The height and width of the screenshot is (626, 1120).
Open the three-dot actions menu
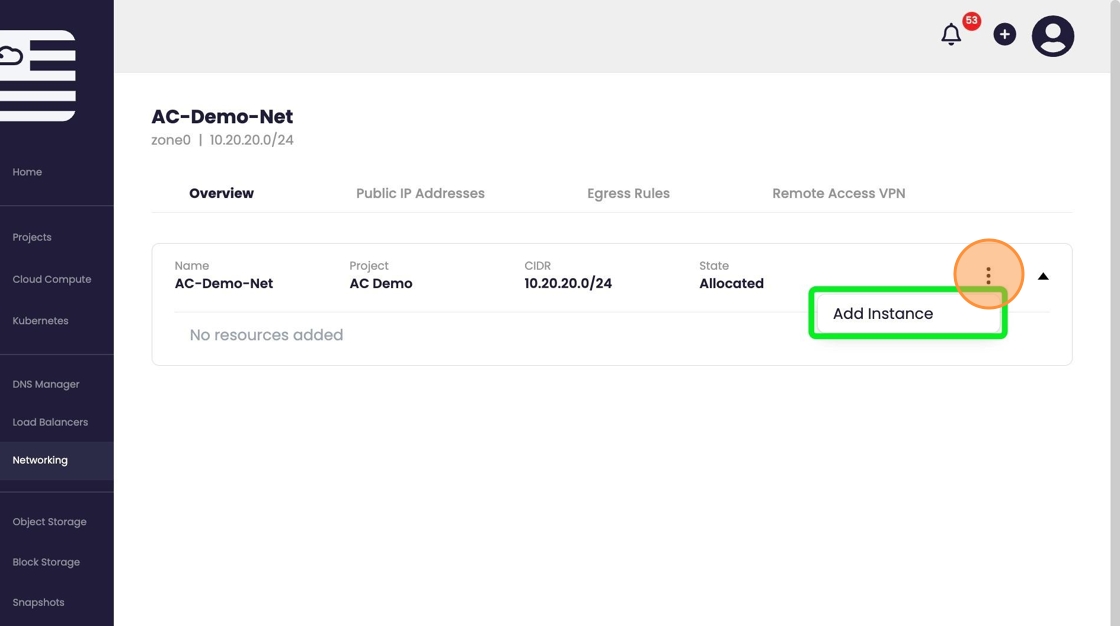(x=988, y=275)
